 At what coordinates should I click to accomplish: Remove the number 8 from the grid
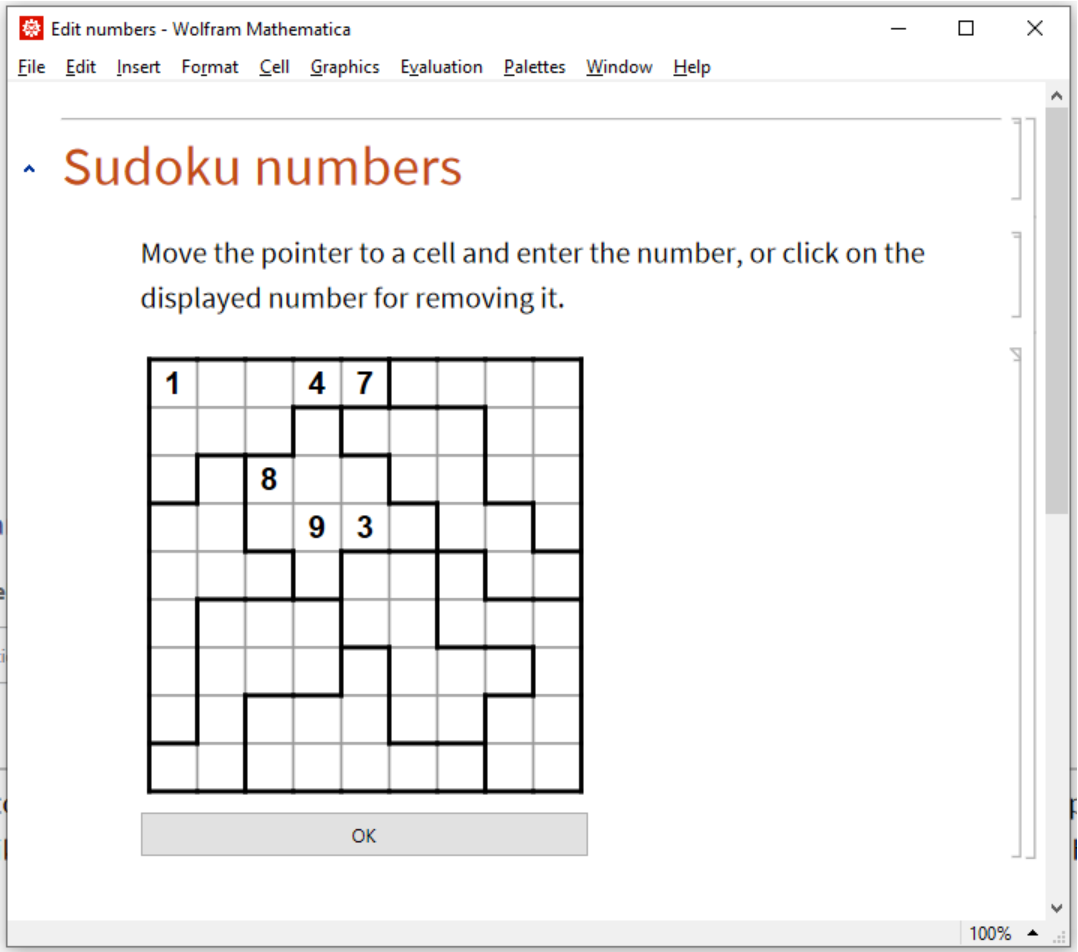coord(269,479)
